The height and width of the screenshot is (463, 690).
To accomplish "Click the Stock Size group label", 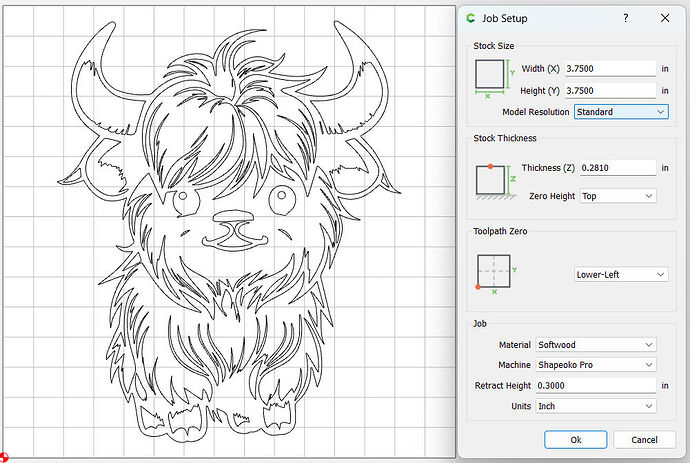I will coord(494,46).
